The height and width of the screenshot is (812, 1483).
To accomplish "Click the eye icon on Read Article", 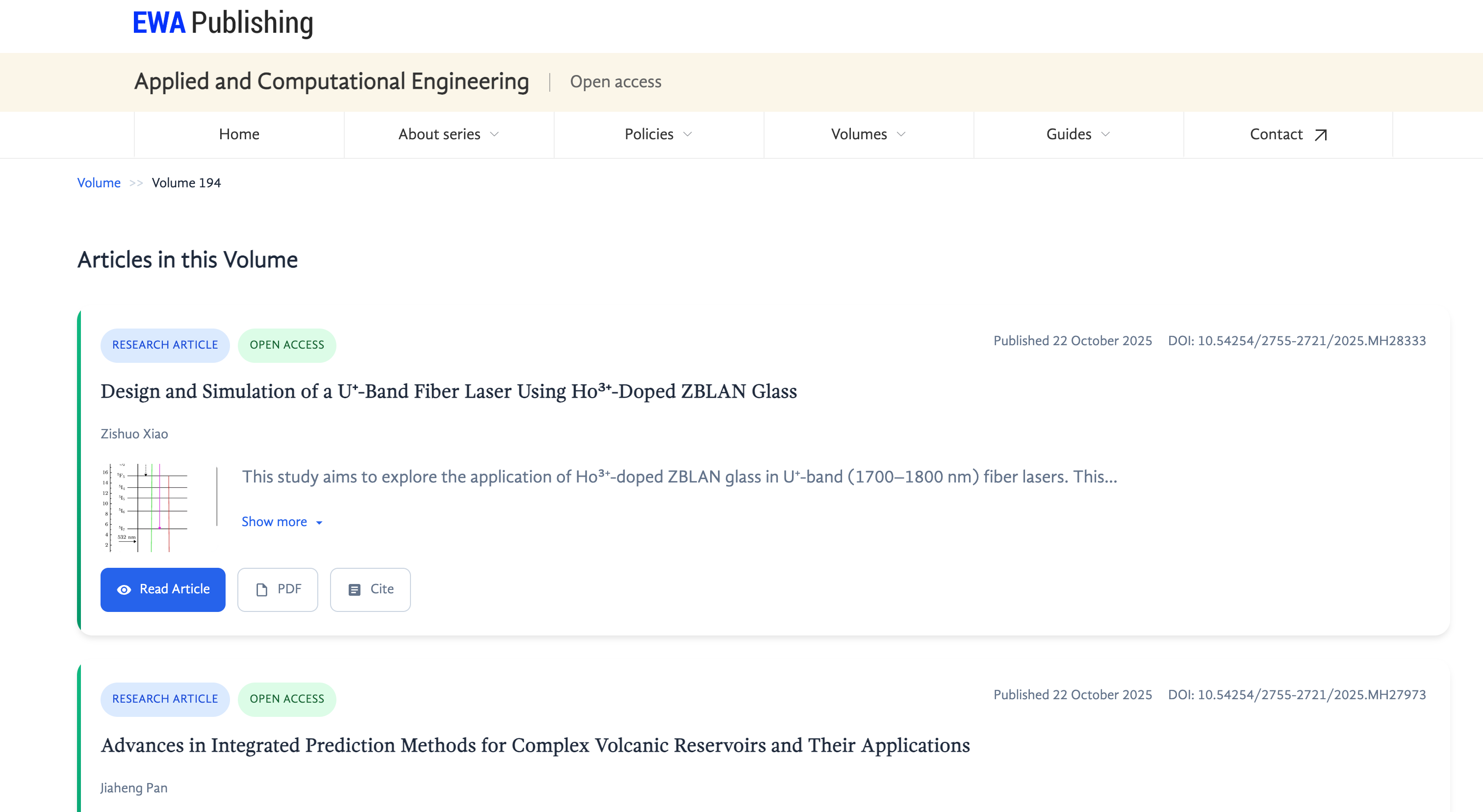I will tap(124, 589).
